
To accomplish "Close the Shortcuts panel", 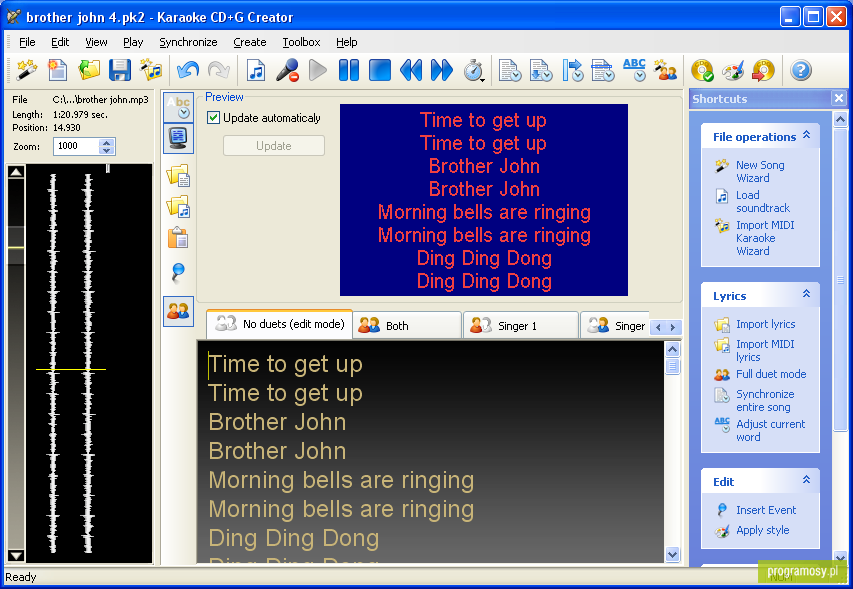I will click(x=839, y=98).
